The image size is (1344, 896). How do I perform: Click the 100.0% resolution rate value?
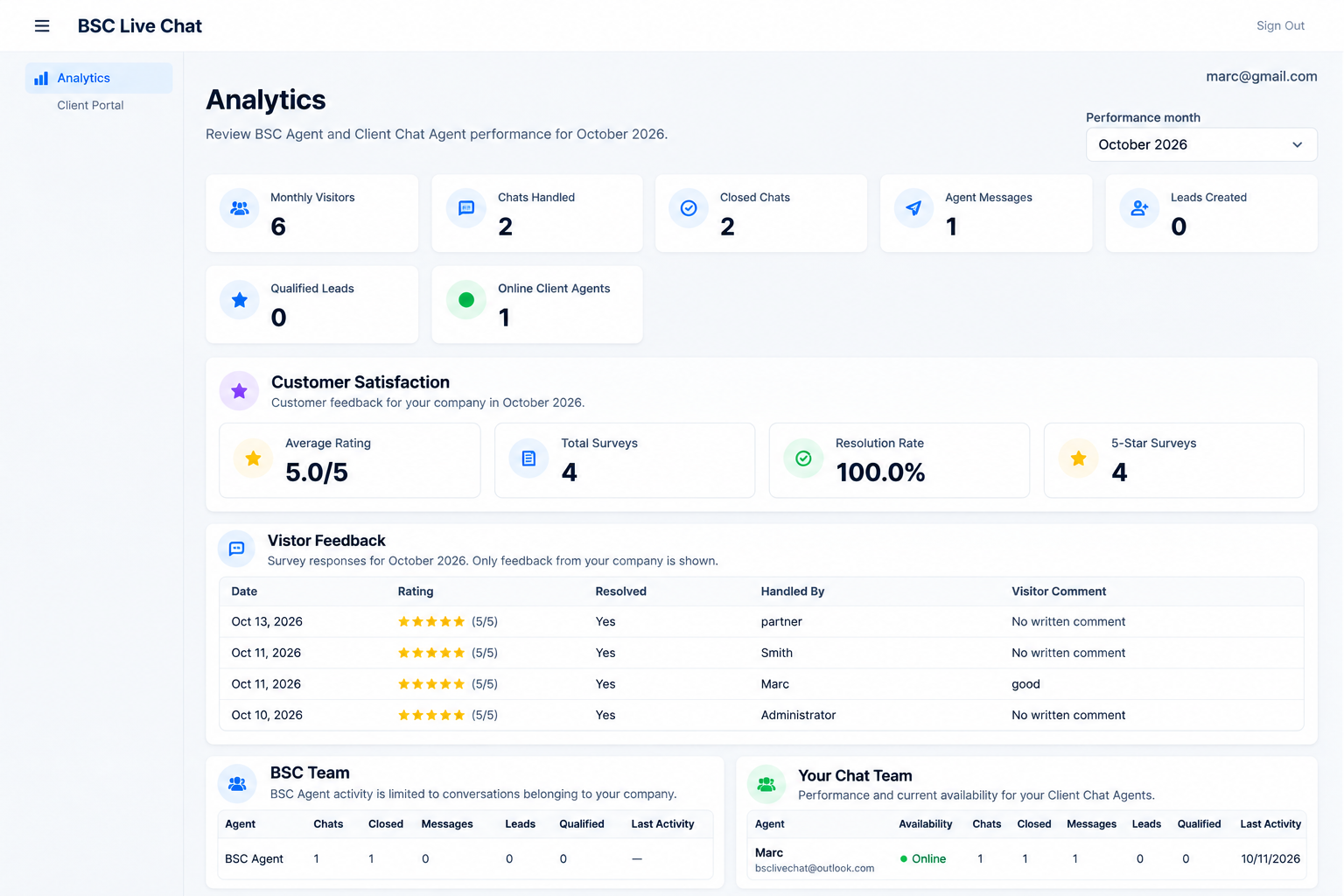(880, 472)
